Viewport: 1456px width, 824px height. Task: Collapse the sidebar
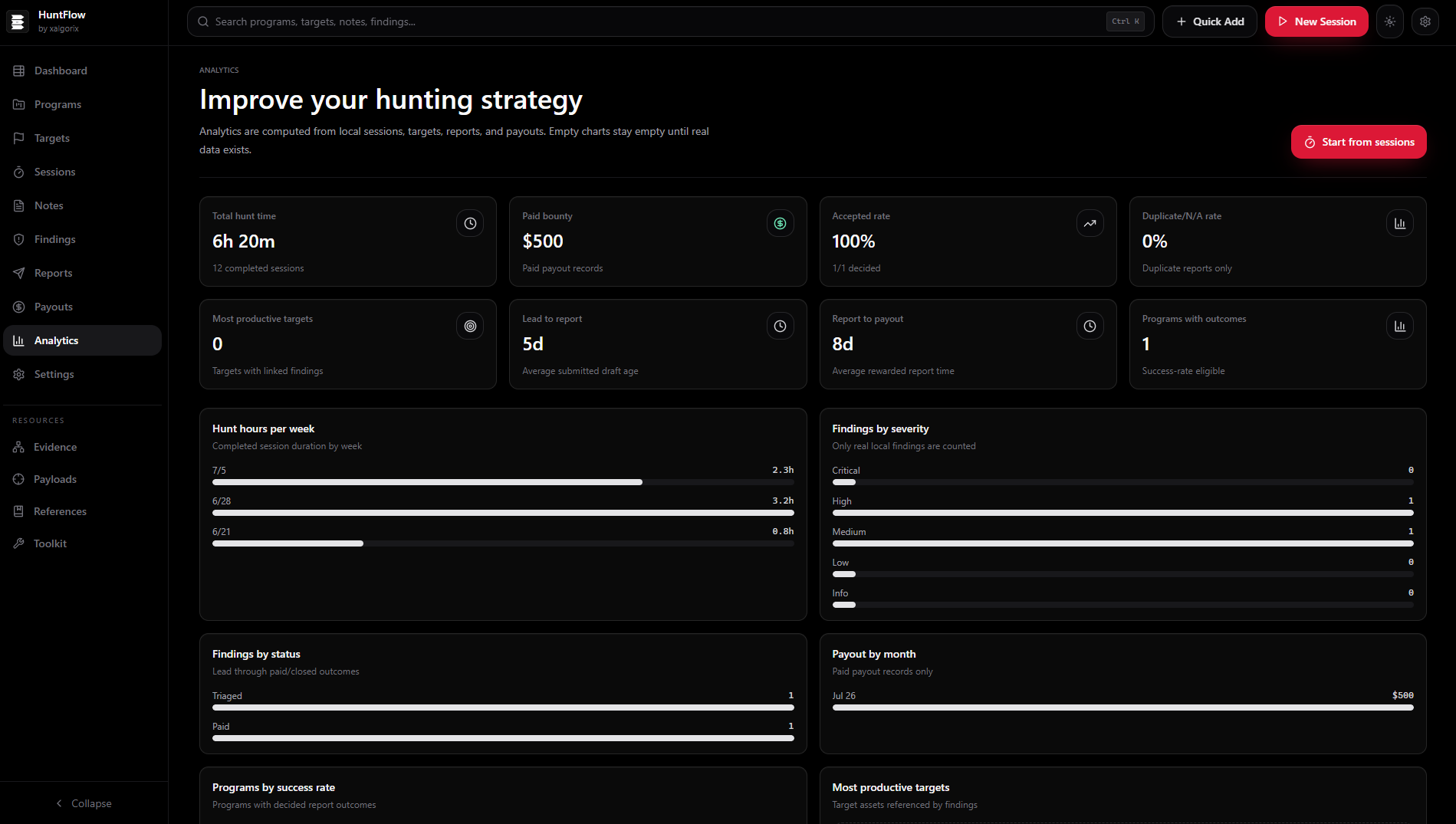pyautogui.click(x=84, y=803)
